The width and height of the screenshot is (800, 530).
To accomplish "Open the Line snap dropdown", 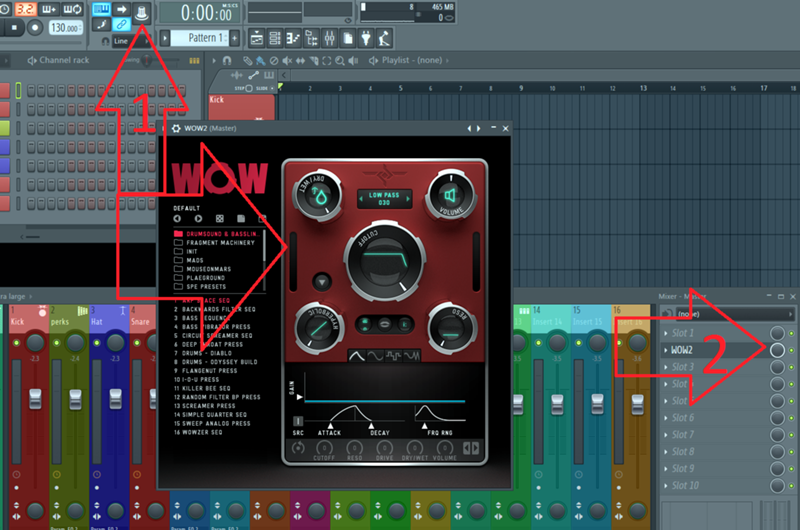I will click(130, 41).
